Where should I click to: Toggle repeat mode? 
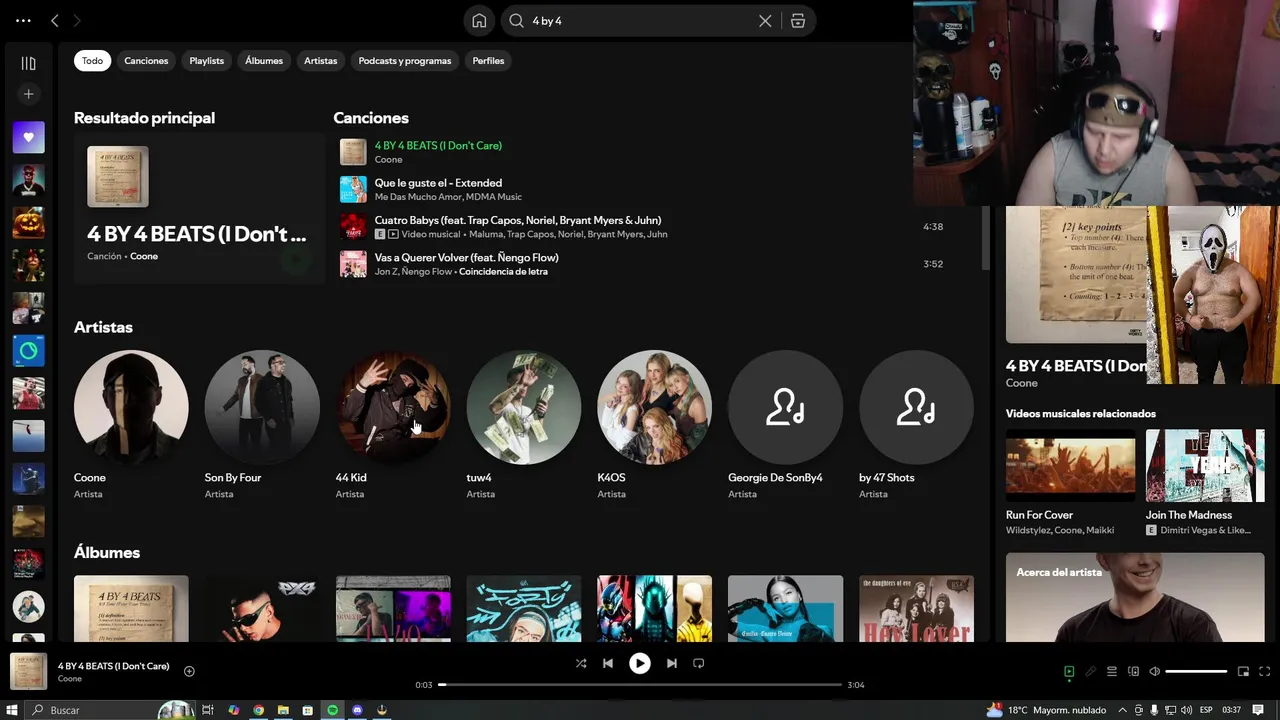click(699, 663)
